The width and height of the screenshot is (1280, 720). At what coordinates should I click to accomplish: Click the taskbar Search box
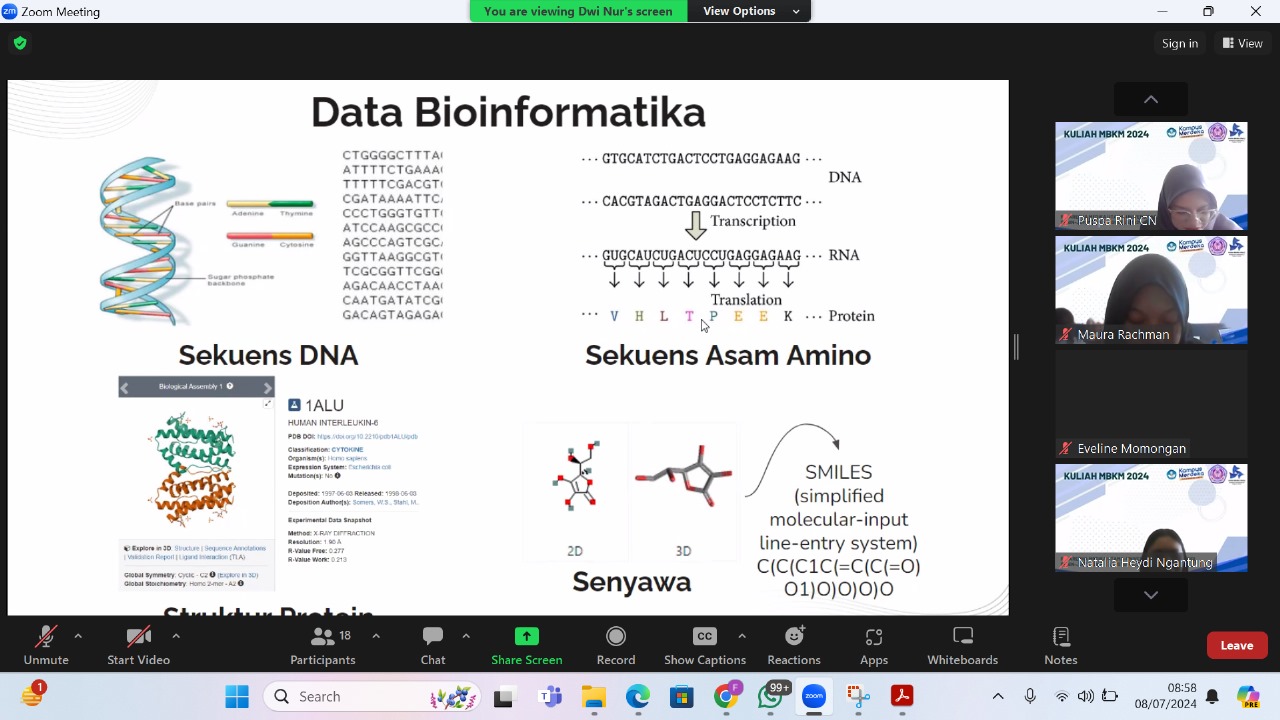click(x=372, y=696)
